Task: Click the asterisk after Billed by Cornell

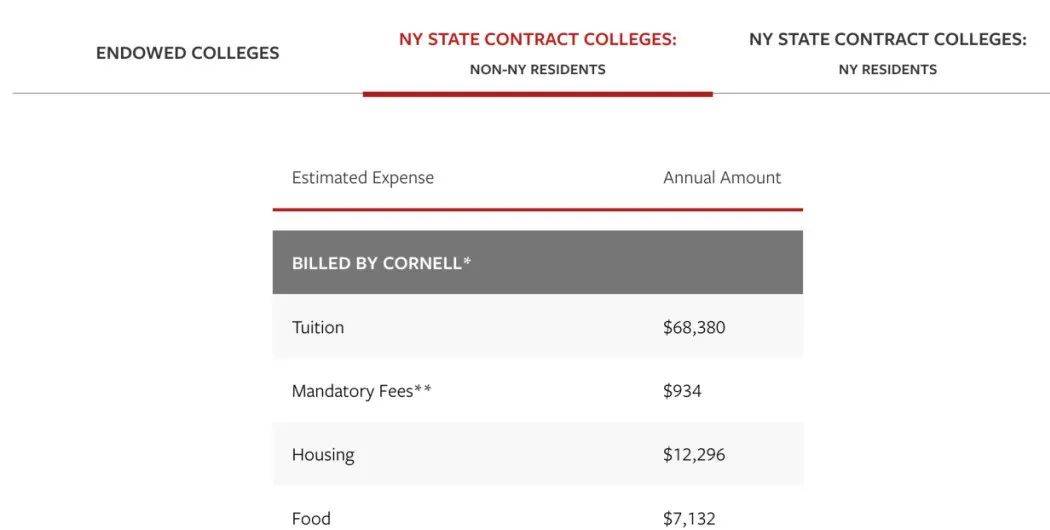Action: (467, 262)
